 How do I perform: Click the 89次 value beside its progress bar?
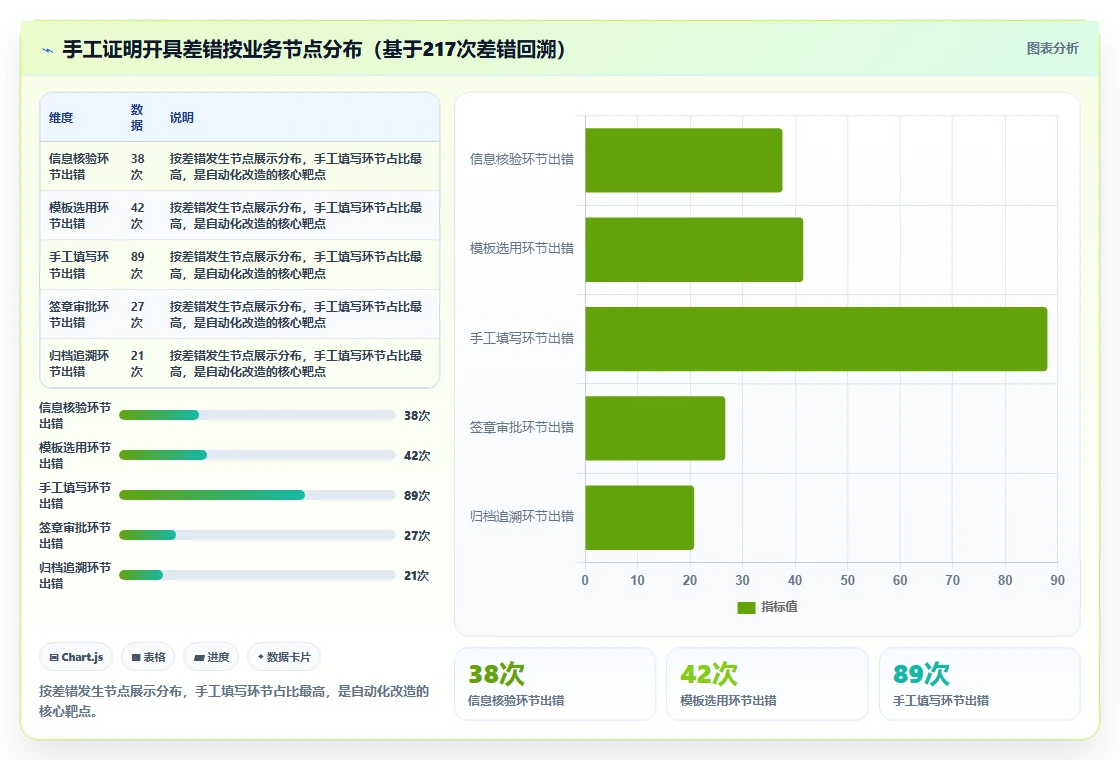point(417,496)
